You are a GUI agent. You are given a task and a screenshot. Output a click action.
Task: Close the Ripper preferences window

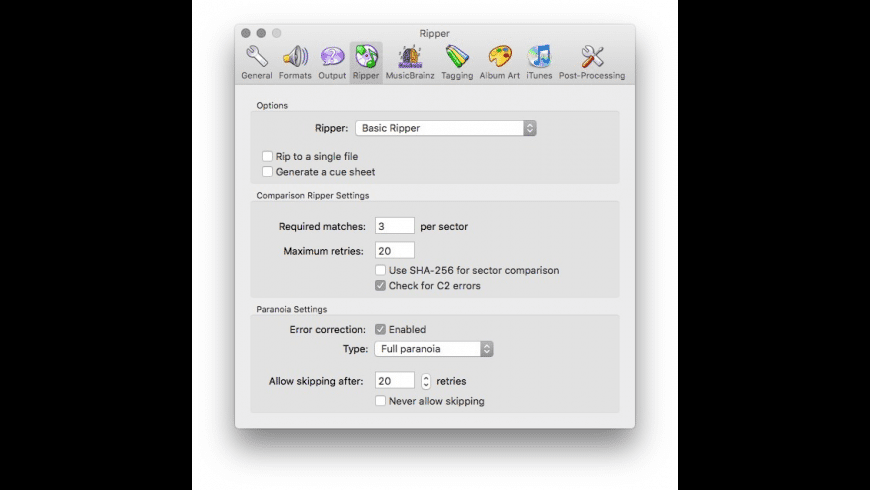pyautogui.click(x=246, y=33)
